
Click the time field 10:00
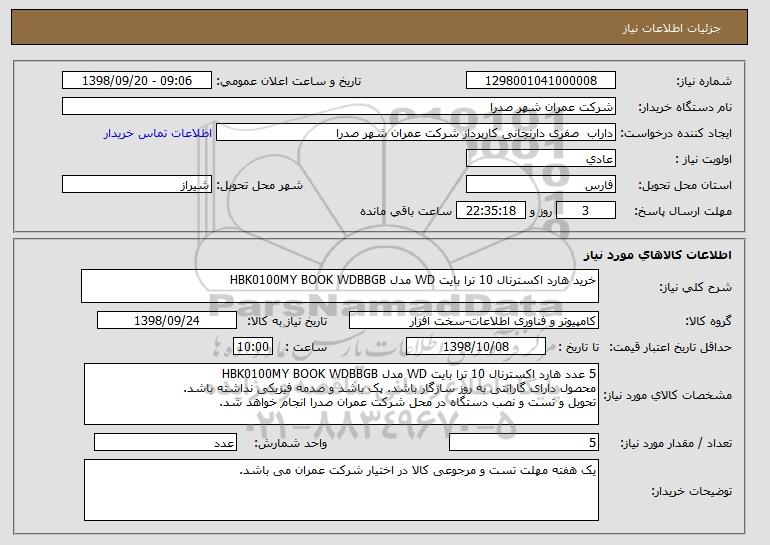253,347
